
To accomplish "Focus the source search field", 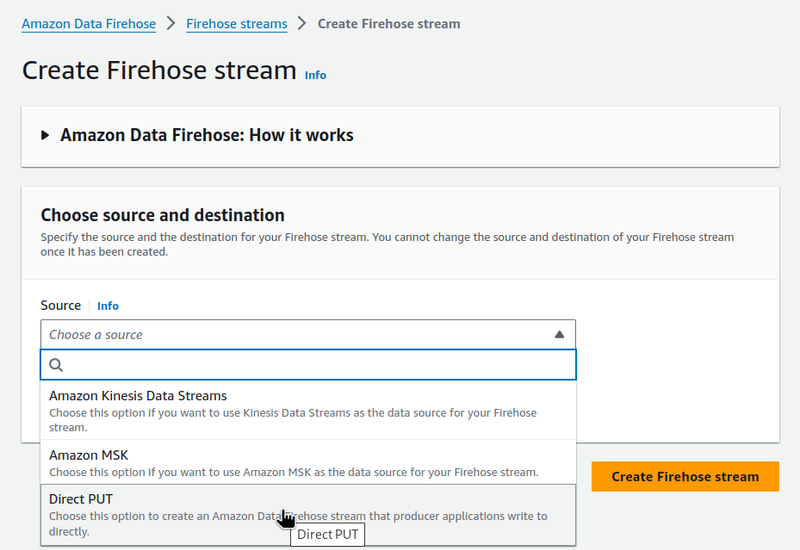I will coord(308,365).
